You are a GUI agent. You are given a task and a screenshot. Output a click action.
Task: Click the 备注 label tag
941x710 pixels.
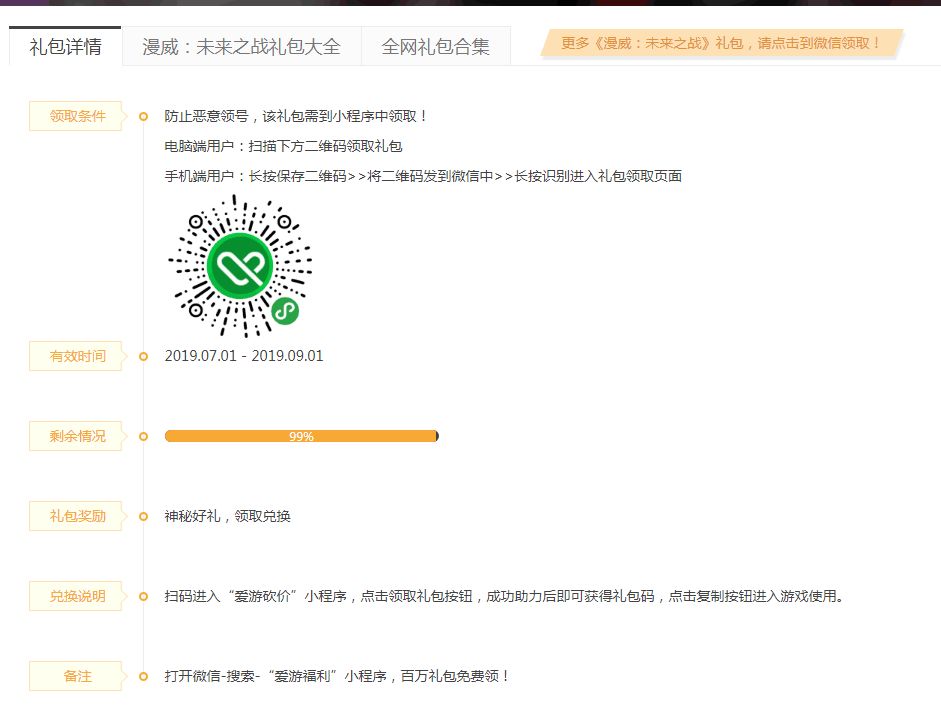click(77, 676)
